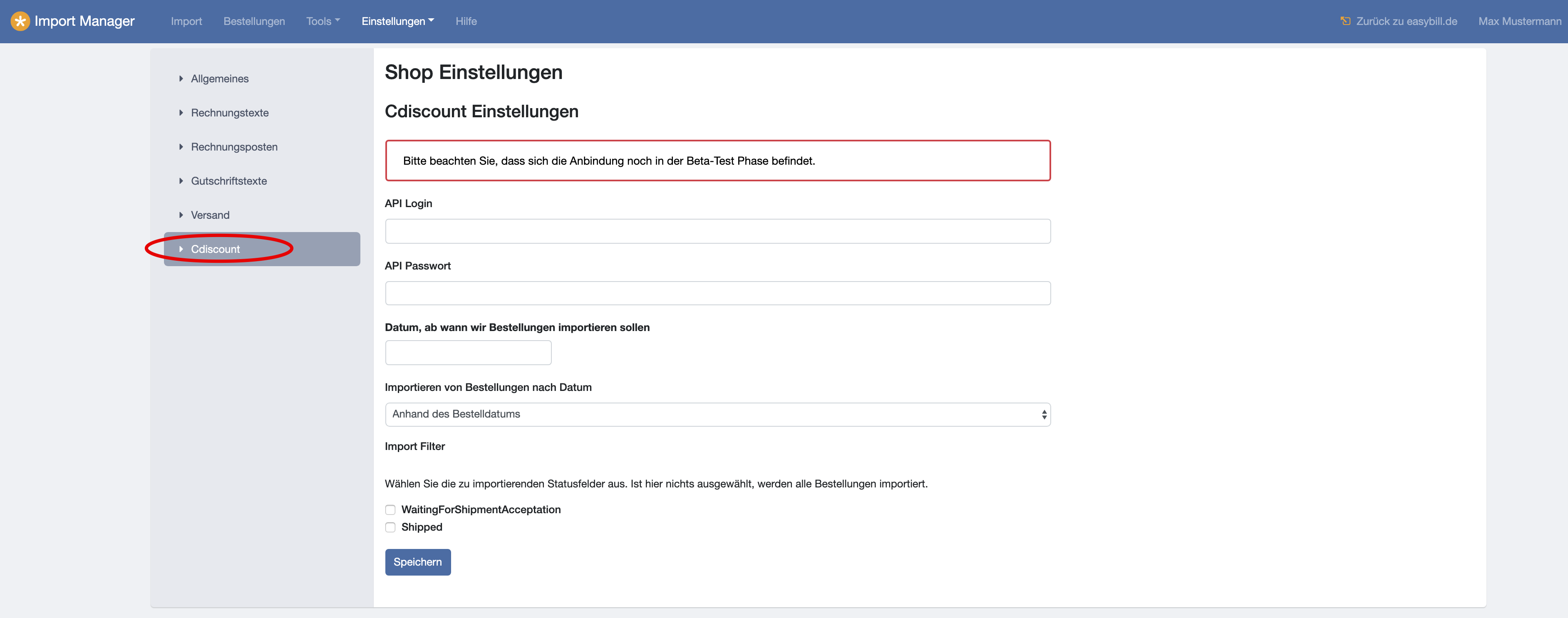Expand the Tools dropdown menu
This screenshot has width=1568, height=618.
click(323, 21)
